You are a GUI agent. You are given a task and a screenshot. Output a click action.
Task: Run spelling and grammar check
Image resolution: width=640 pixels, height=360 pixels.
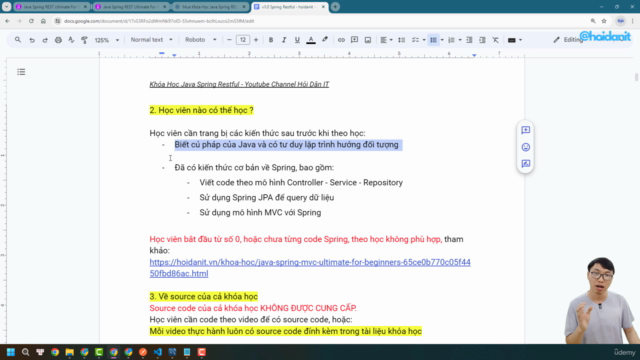[x=71, y=40]
